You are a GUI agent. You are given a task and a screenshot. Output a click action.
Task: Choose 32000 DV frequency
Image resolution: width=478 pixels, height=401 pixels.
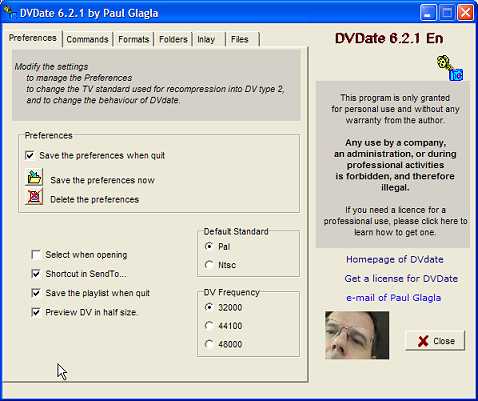coord(209,307)
